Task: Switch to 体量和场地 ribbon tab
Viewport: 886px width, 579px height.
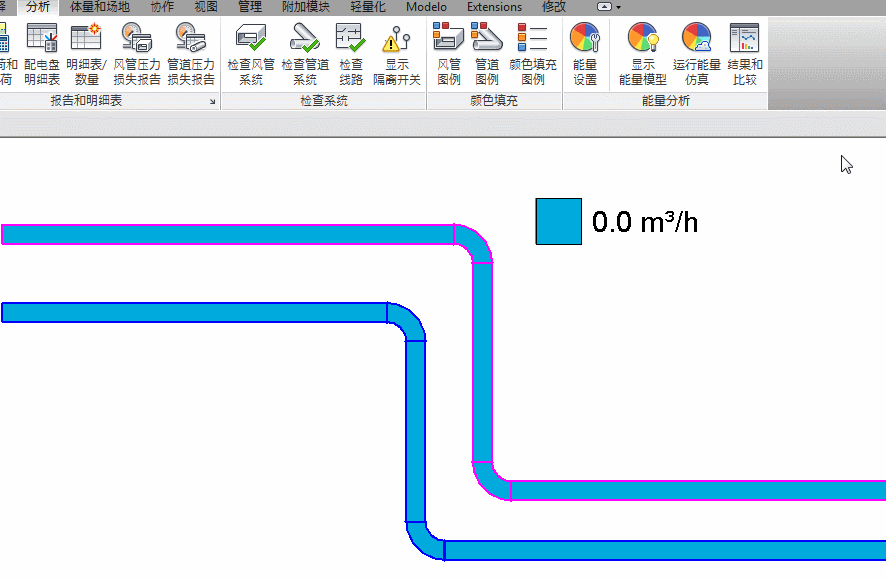Action: (x=99, y=7)
